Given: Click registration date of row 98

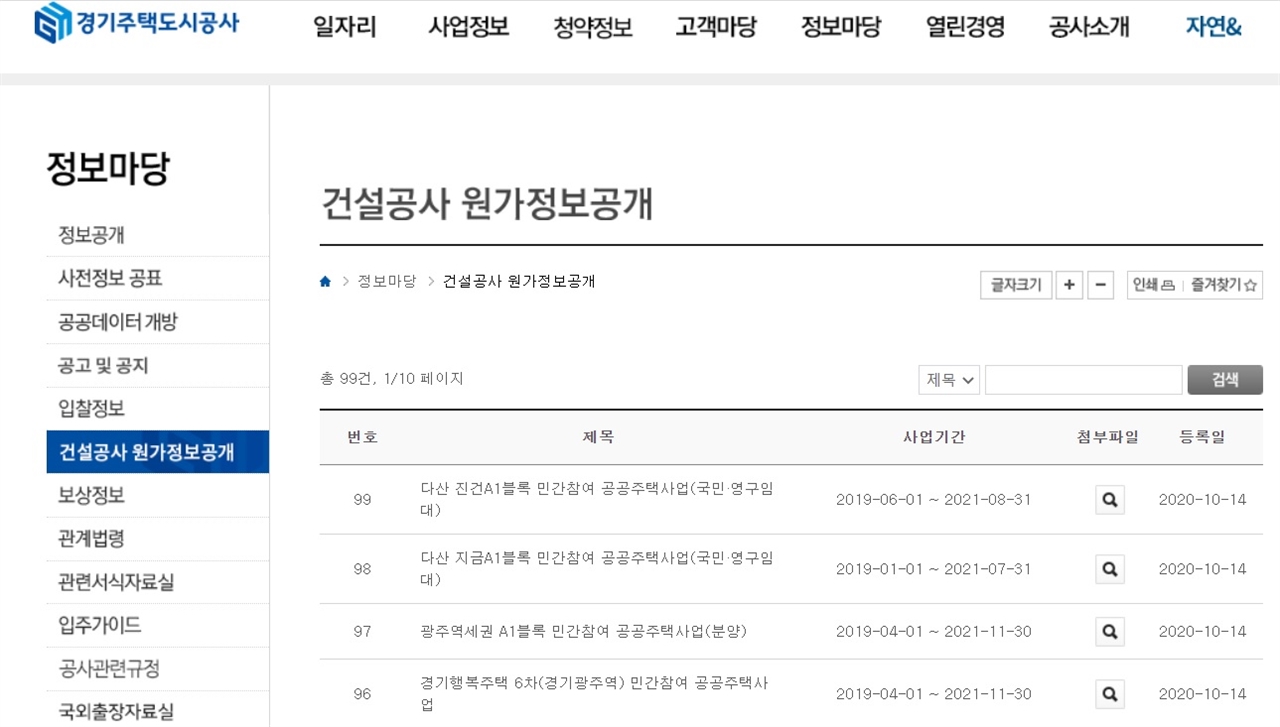Looking at the screenshot, I should [x=1202, y=569].
